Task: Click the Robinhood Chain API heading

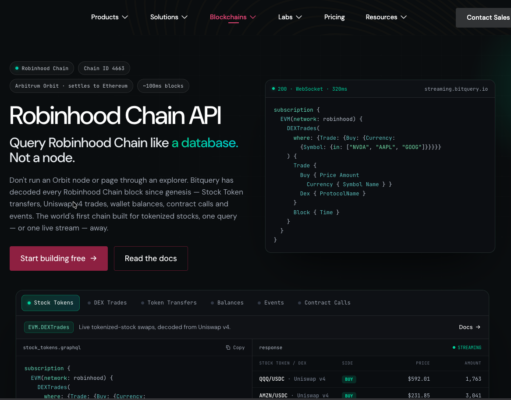Action: [x=115, y=116]
